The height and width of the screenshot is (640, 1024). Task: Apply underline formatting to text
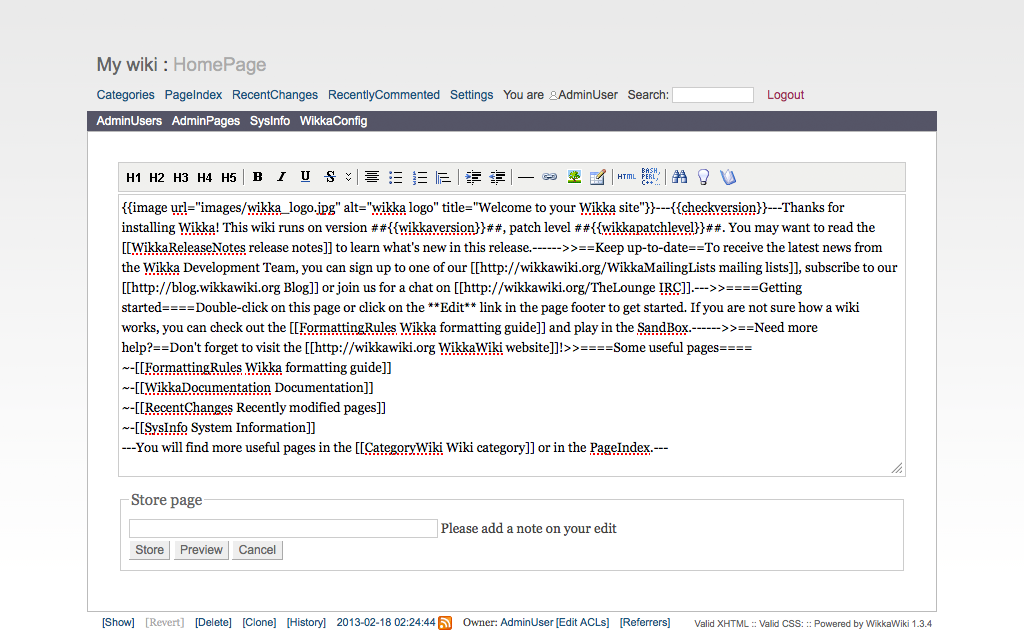coord(305,177)
